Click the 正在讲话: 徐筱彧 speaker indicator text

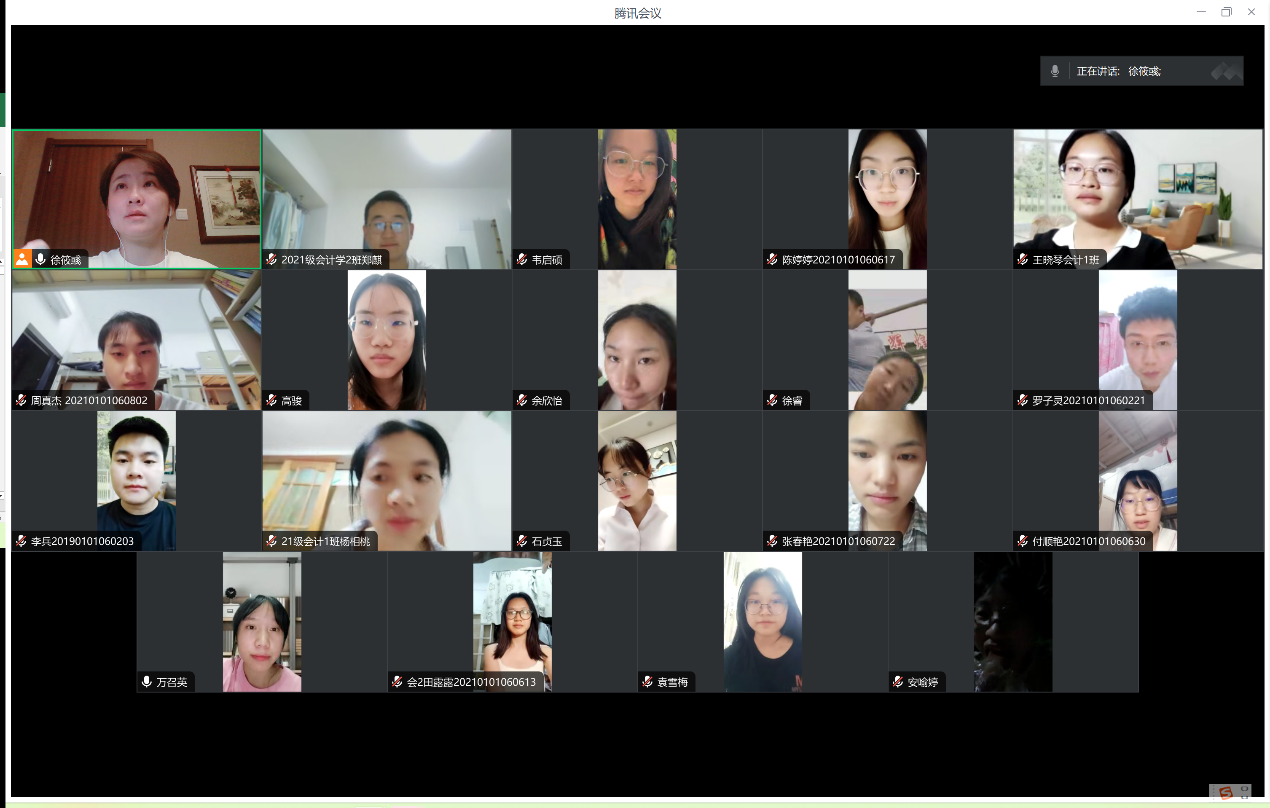tap(1118, 71)
